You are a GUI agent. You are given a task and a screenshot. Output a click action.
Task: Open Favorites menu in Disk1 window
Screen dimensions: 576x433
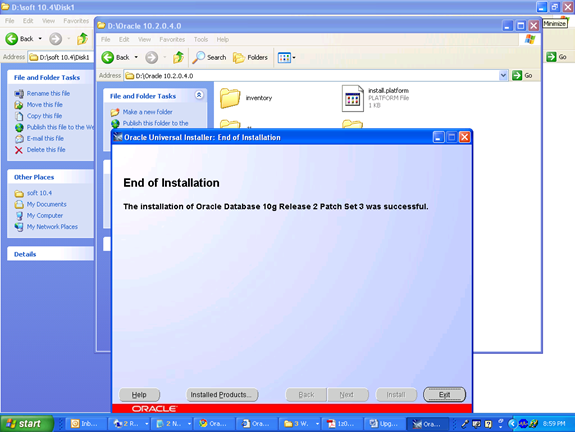coord(76,21)
